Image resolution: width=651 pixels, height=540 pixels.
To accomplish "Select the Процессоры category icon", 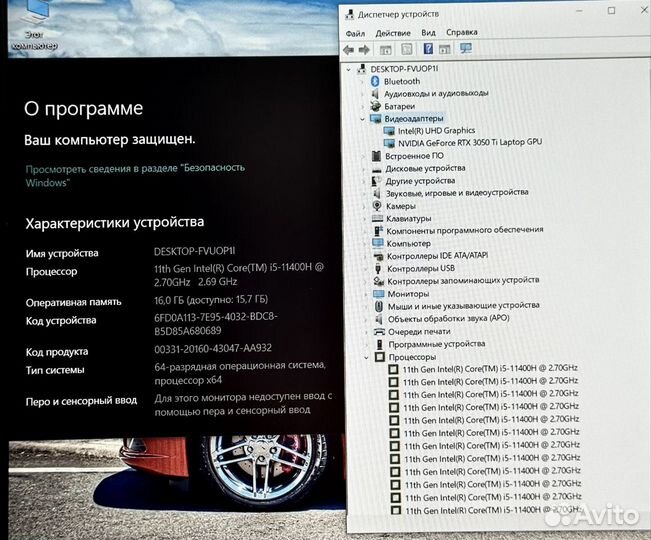I will (x=380, y=357).
